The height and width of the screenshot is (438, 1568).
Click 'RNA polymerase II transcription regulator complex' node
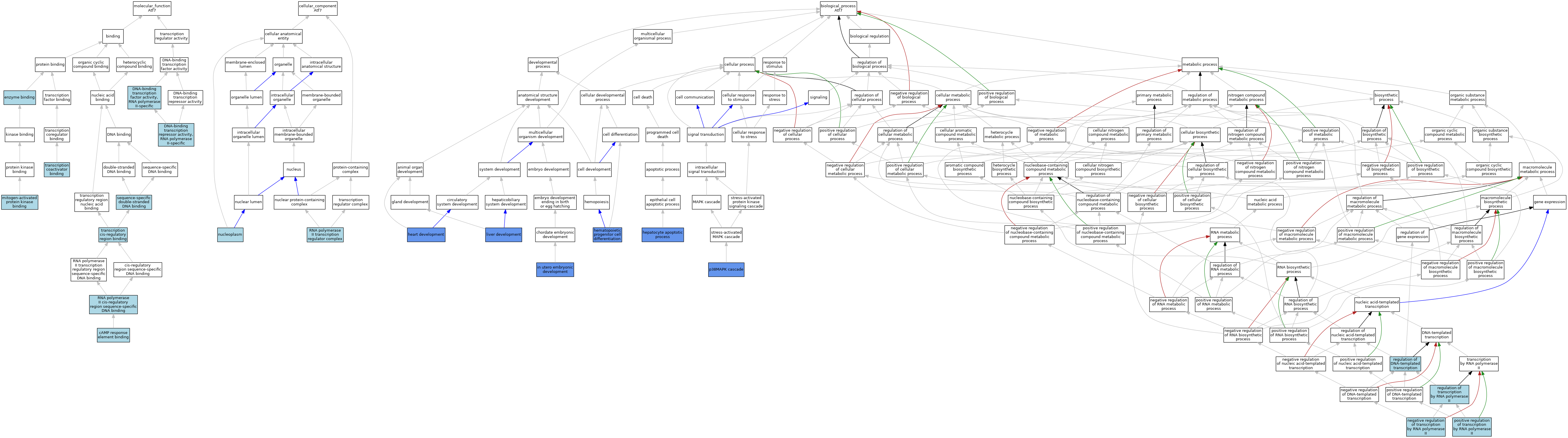click(x=325, y=235)
